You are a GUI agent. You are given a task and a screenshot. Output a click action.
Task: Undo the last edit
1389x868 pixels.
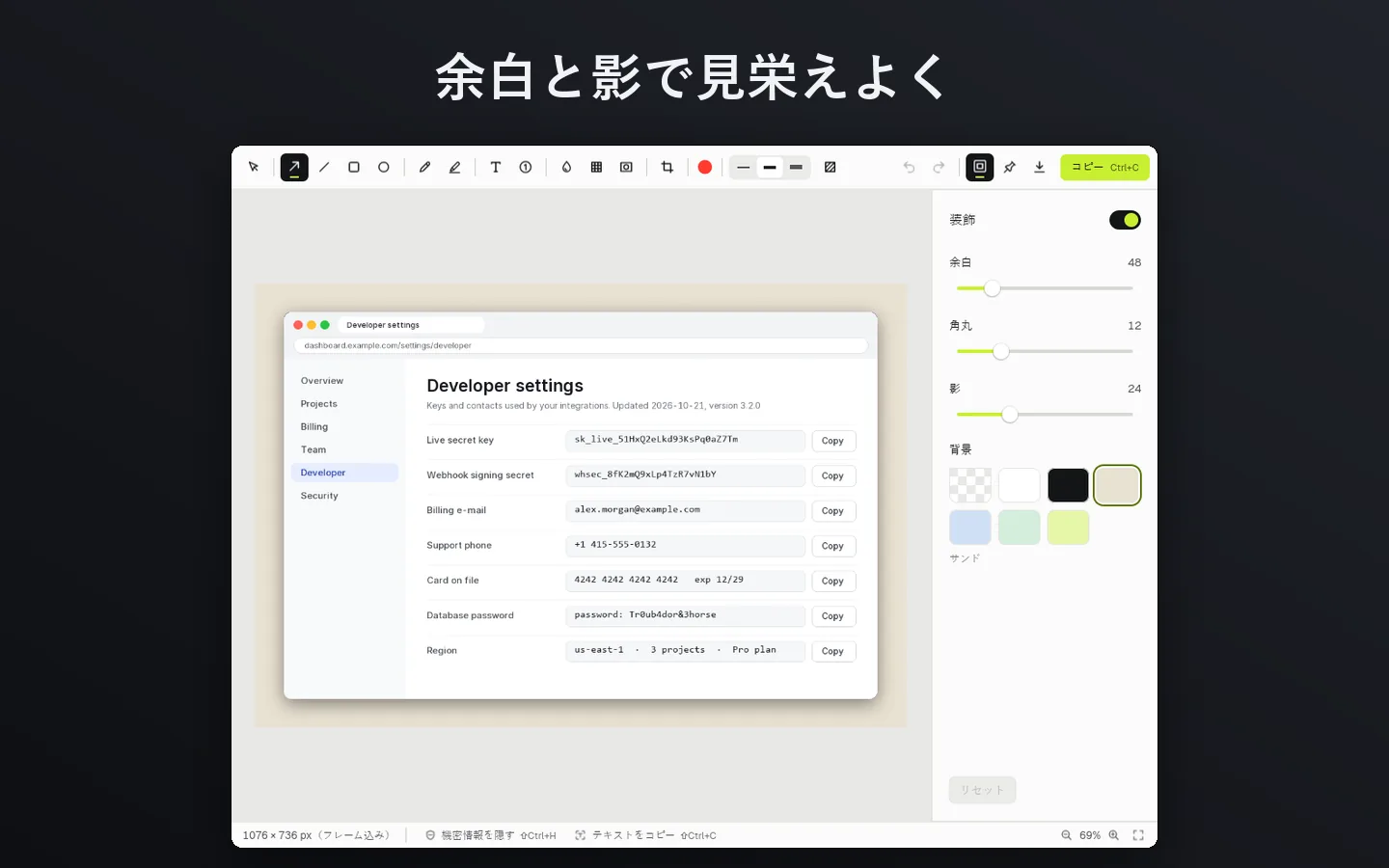909,167
